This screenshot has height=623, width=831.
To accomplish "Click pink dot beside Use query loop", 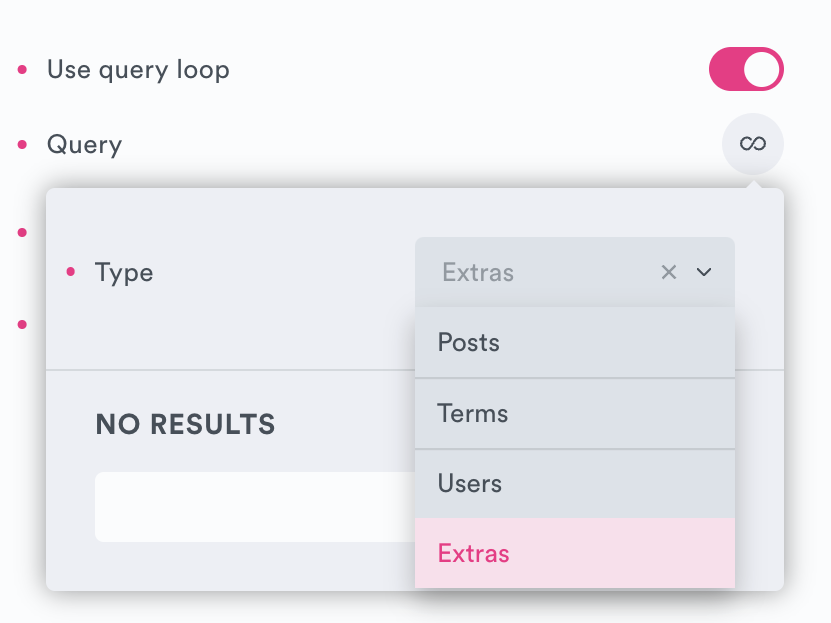I will [x=23, y=70].
